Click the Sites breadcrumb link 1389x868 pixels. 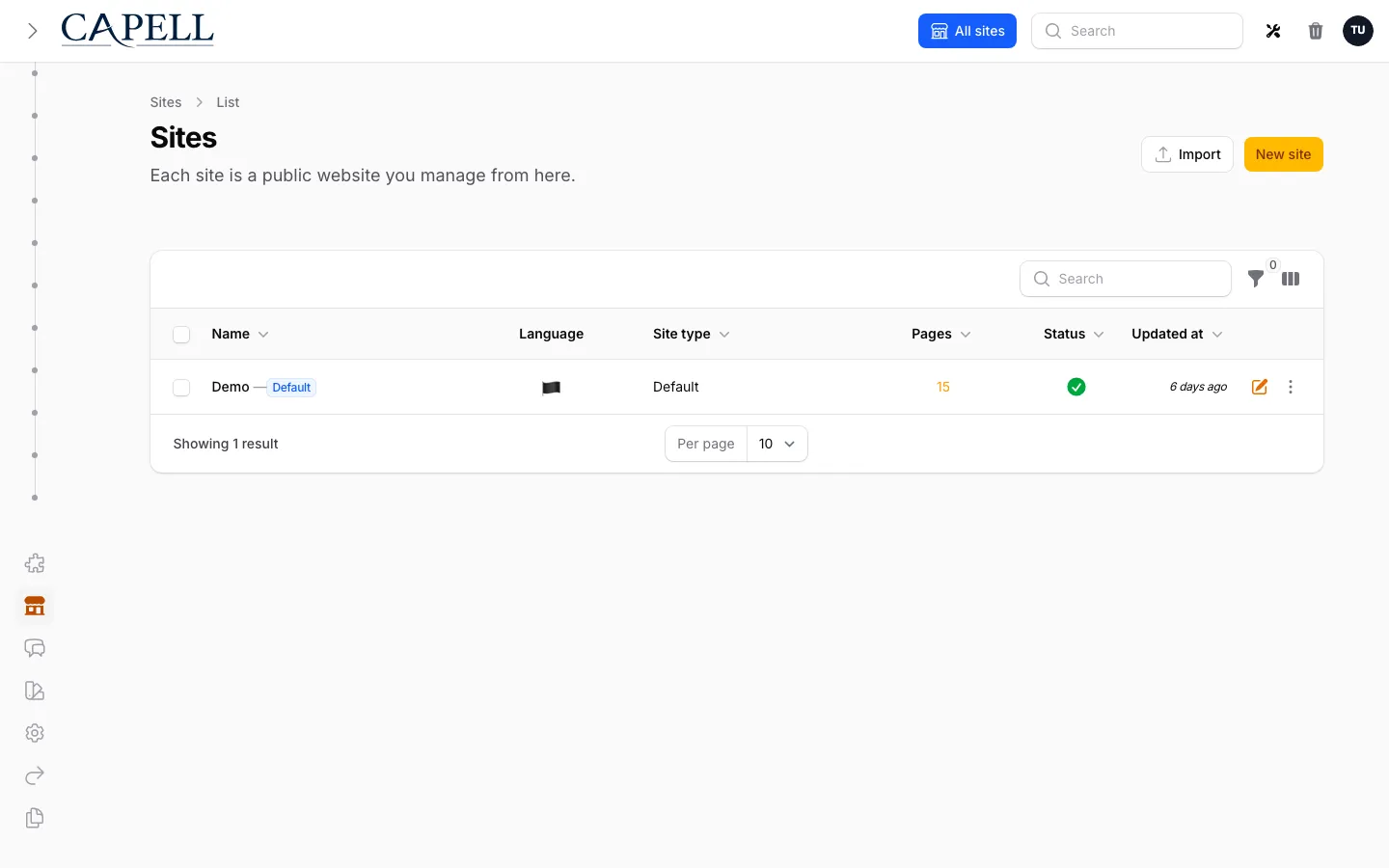[166, 102]
